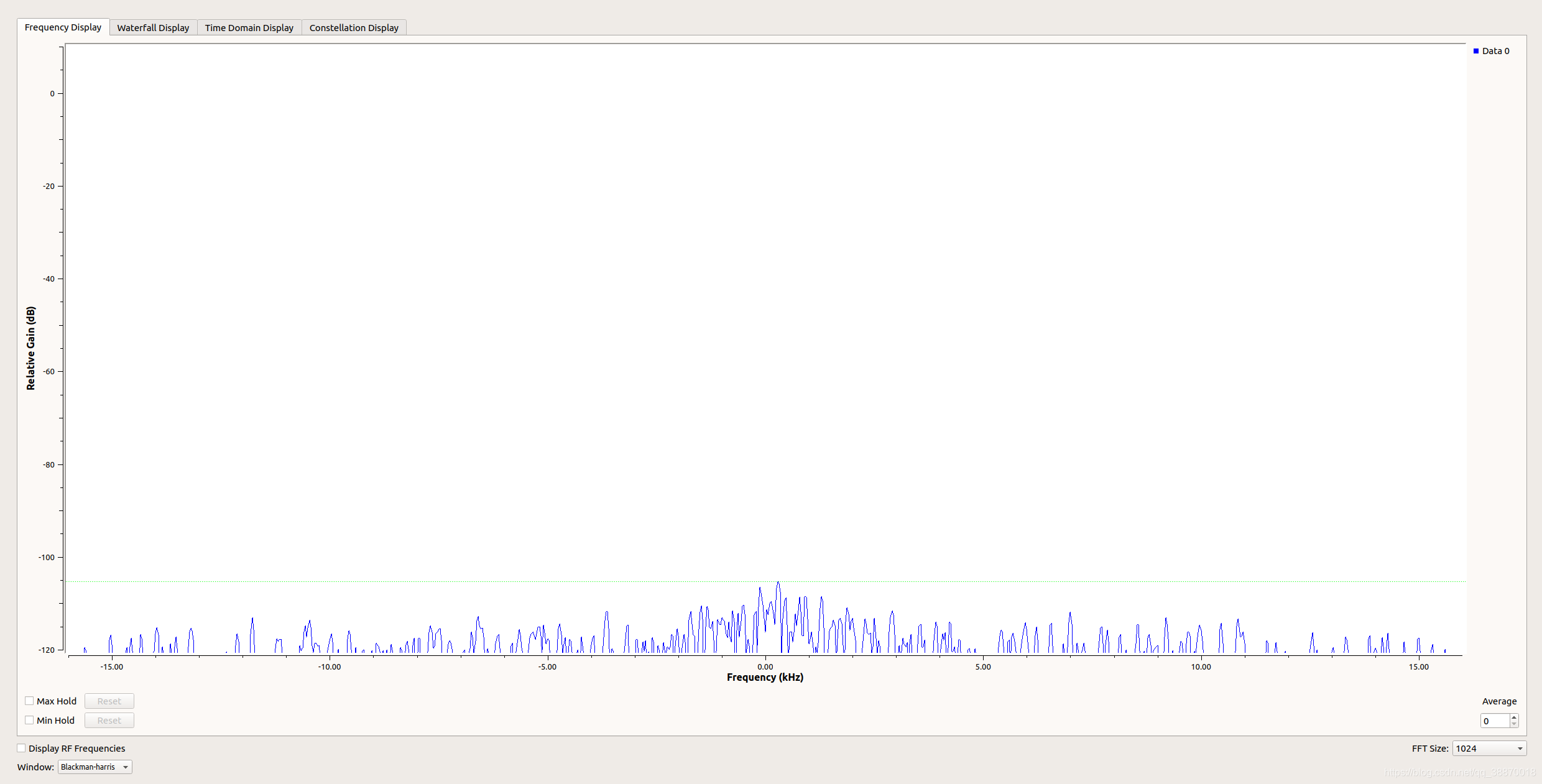
Task: Click the 15.00 frequency axis label
Action: click(1419, 667)
